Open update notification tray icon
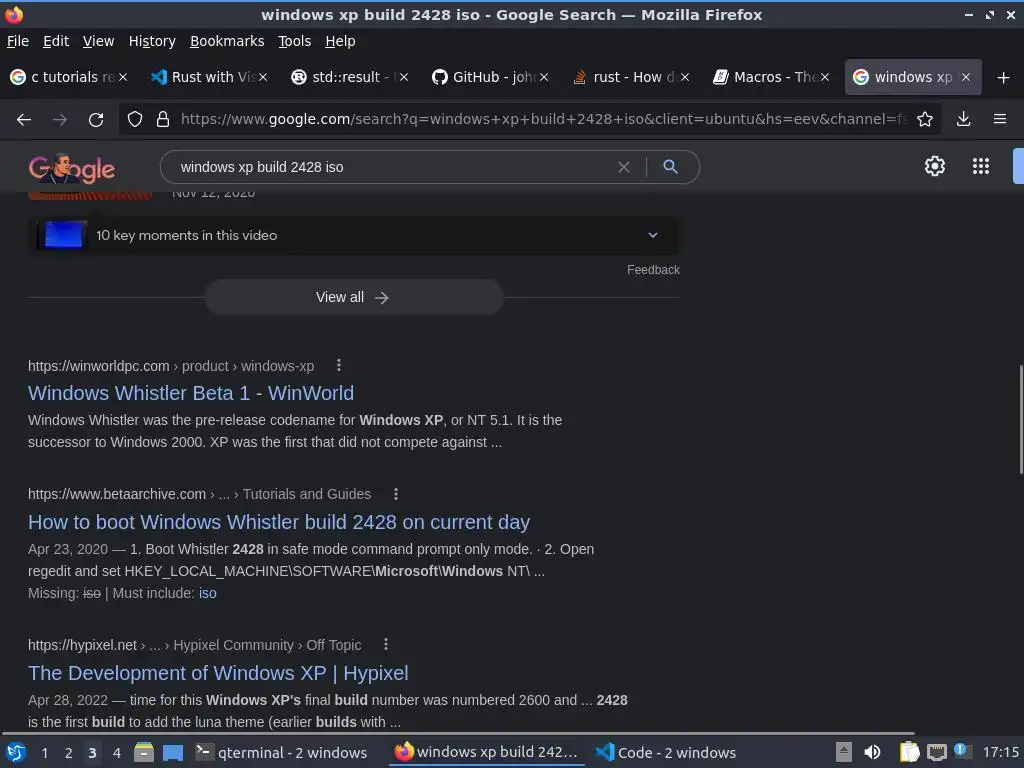Image resolution: width=1024 pixels, height=768 pixels. 961,750
